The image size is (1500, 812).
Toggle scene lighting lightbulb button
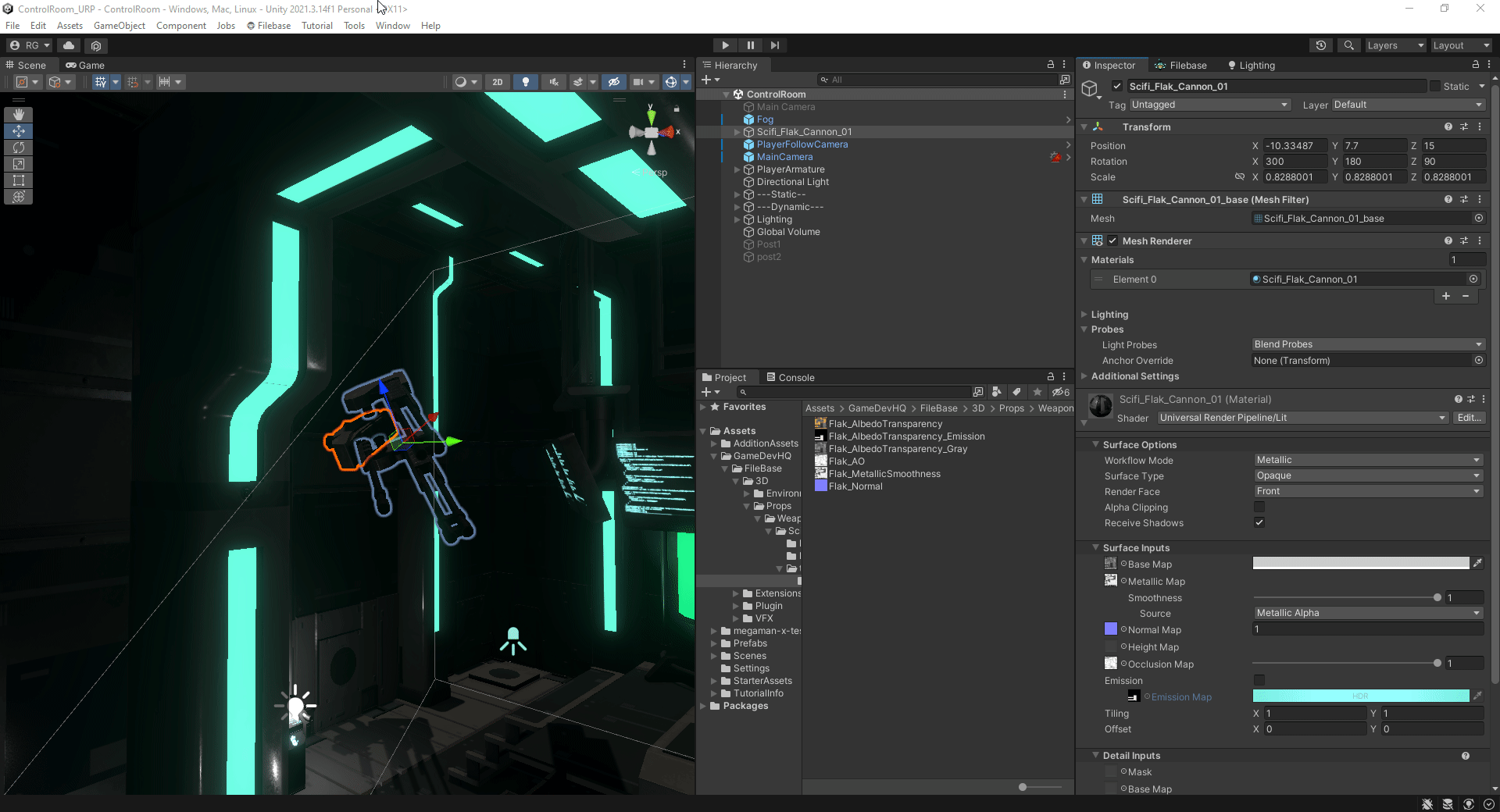pos(526,82)
